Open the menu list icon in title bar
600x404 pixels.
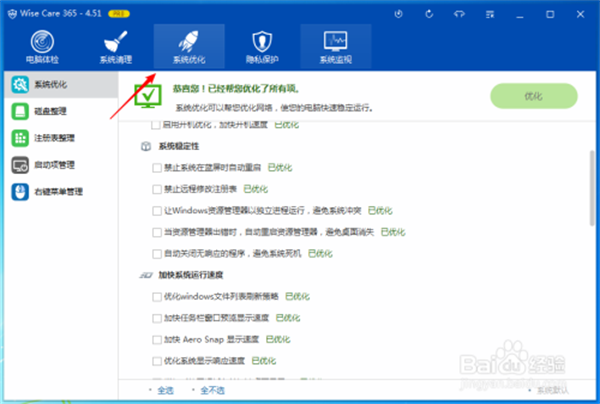point(490,15)
